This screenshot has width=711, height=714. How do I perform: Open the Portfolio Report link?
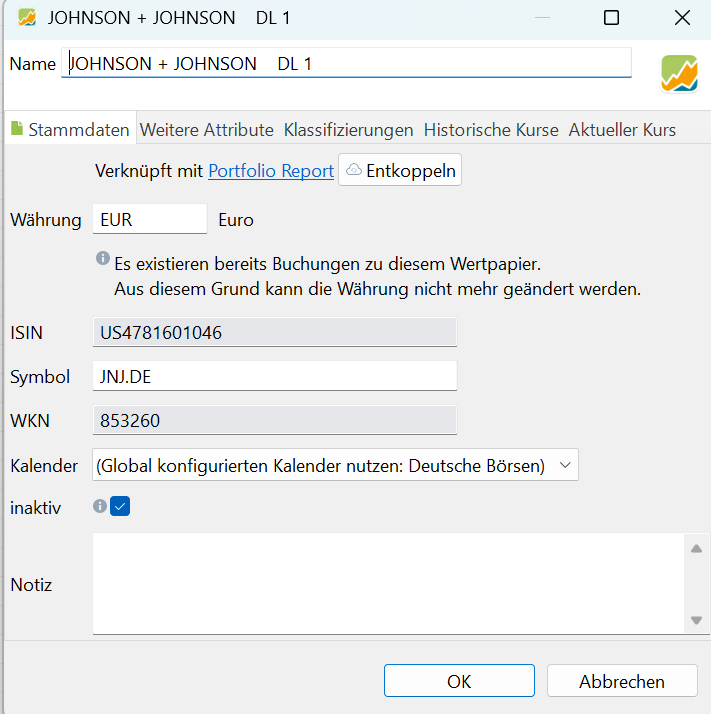click(271, 171)
